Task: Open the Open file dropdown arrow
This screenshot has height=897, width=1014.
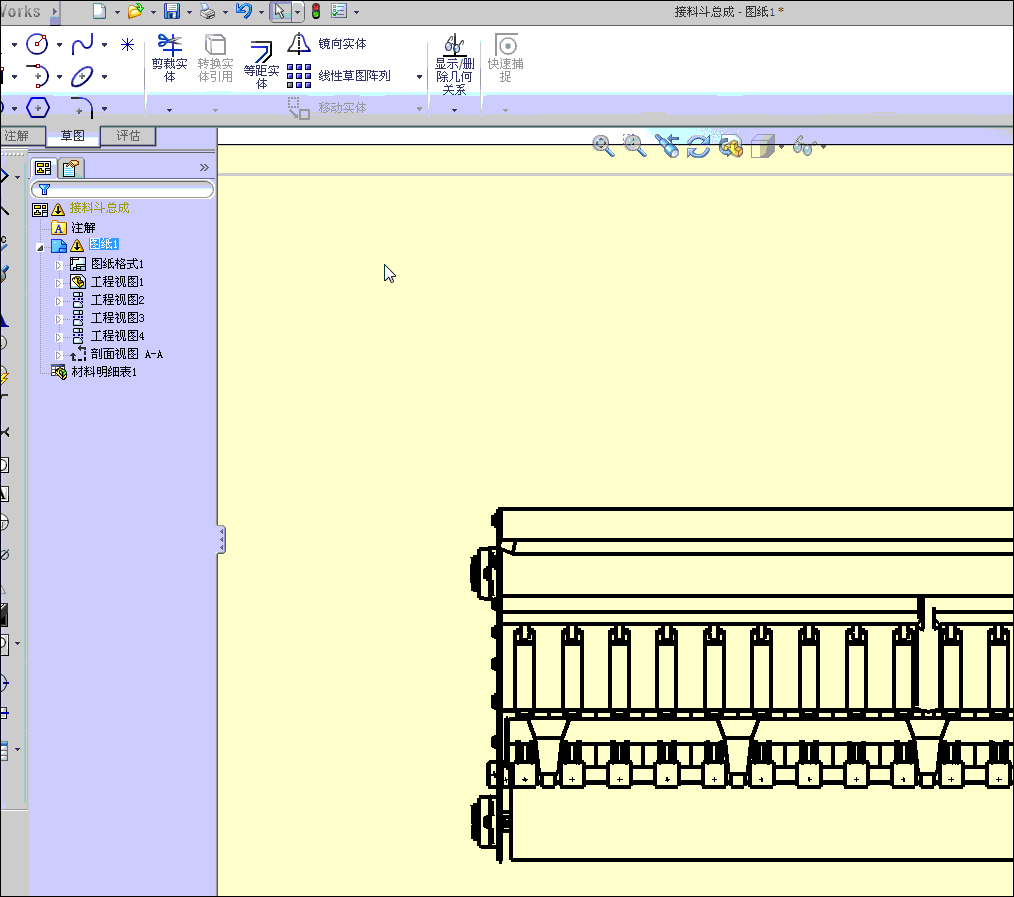Action: tap(153, 12)
